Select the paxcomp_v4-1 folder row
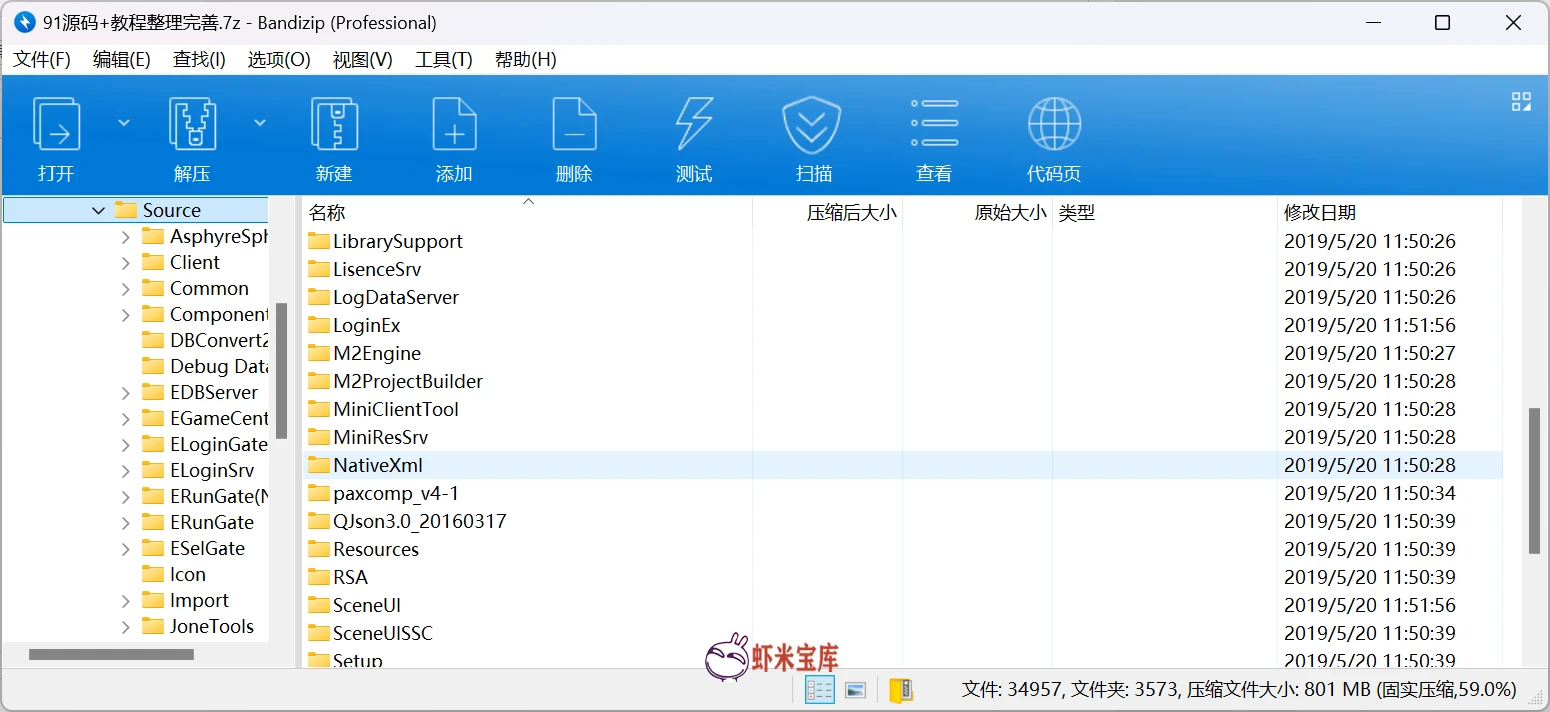Image resolution: width=1550 pixels, height=712 pixels. tap(902, 493)
